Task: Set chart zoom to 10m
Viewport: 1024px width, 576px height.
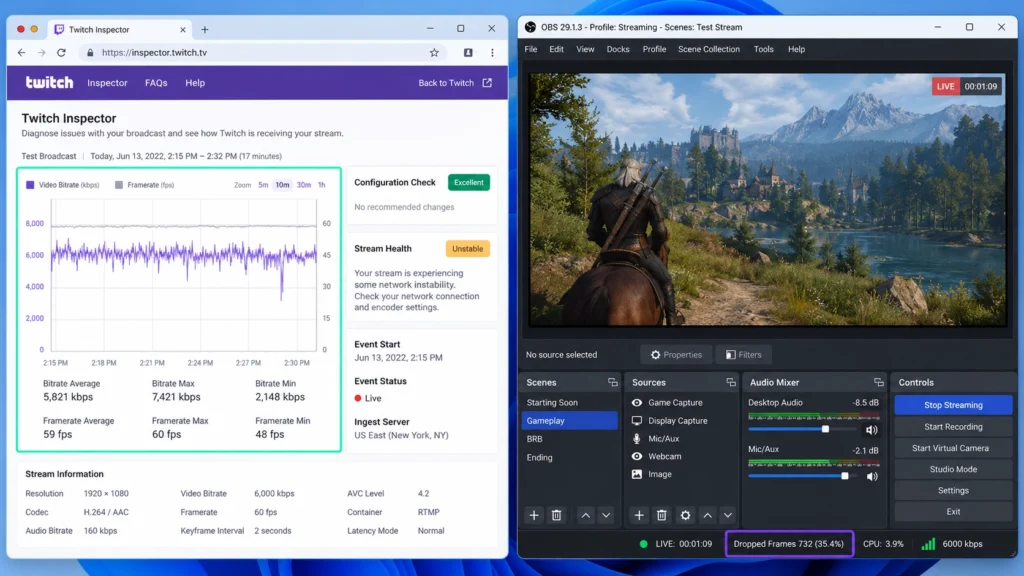Action: click(282, 185)
